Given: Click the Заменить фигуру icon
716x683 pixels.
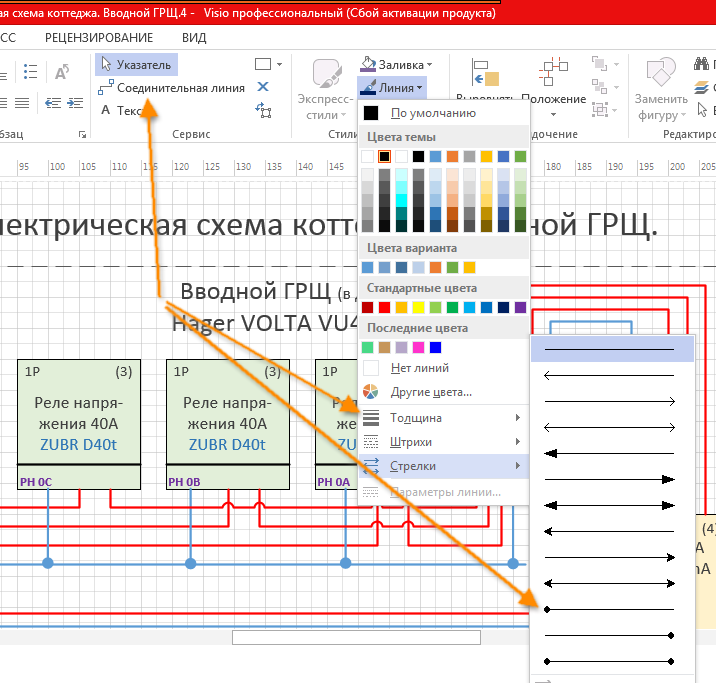Looking at the screenshot, I should [660, 76].
